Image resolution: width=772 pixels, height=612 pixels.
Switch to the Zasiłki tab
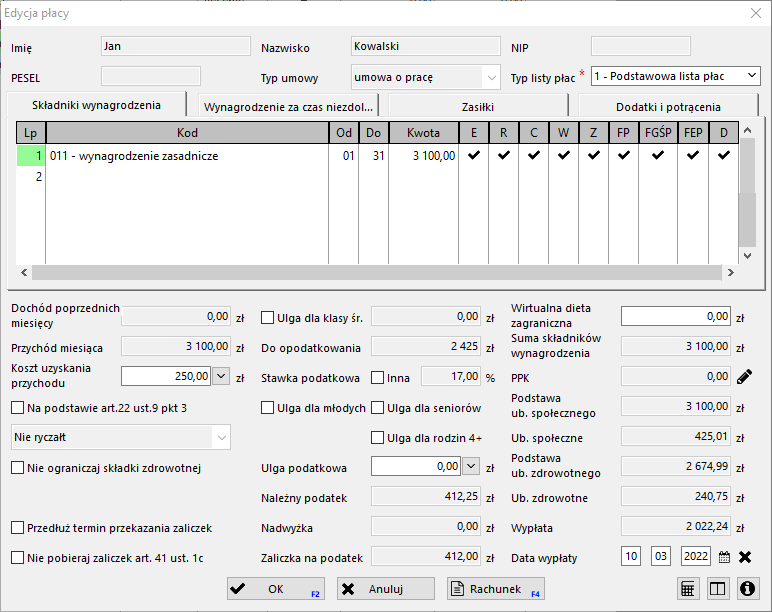pos(477,106)
